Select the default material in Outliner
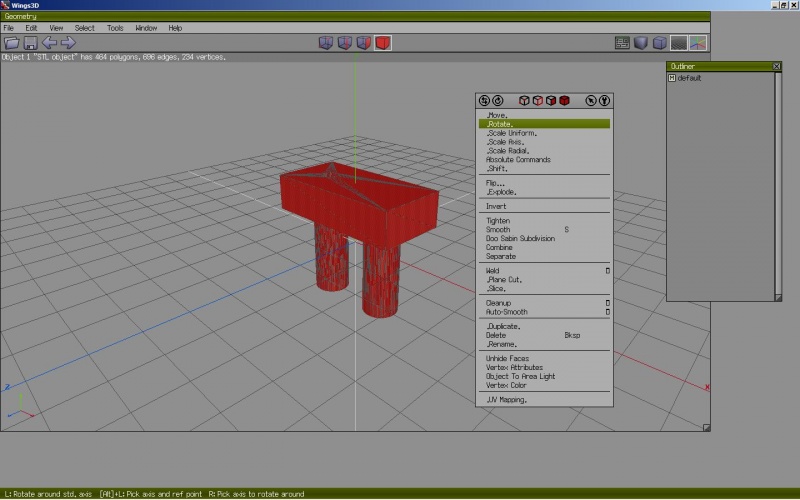Viewport: 800px width, 500px height. 689,78
